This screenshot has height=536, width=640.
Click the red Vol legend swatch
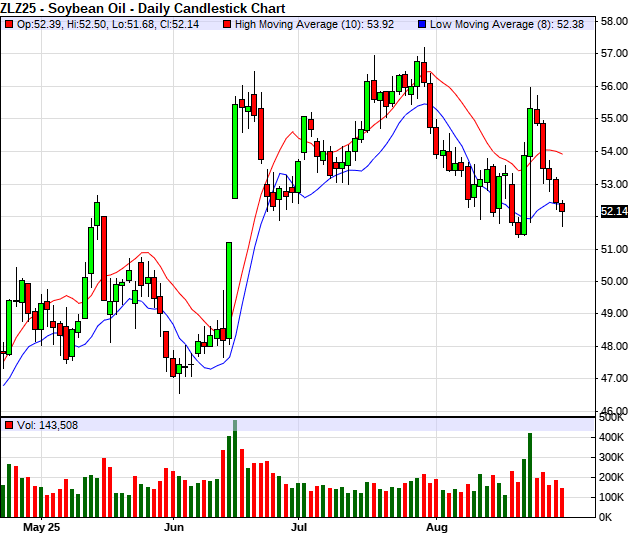click(9, 425)
